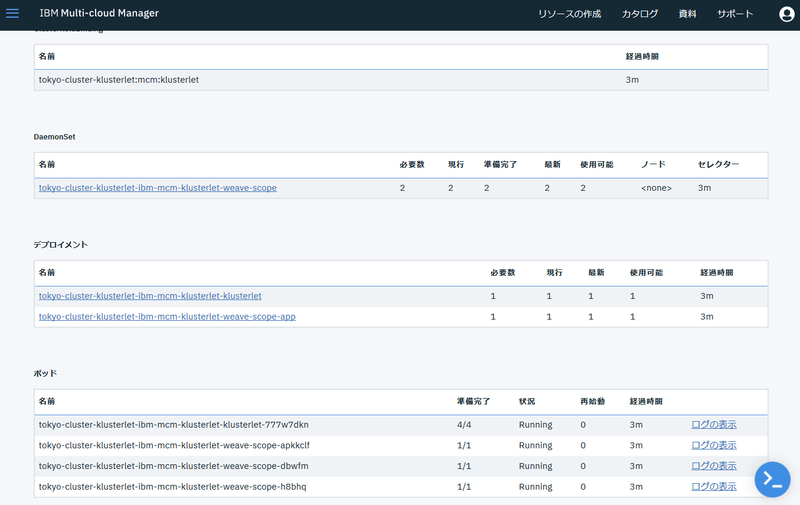Show logs for weave-scope-dbwfm pod
Screen dimensions: 800x505
[714, 466]
